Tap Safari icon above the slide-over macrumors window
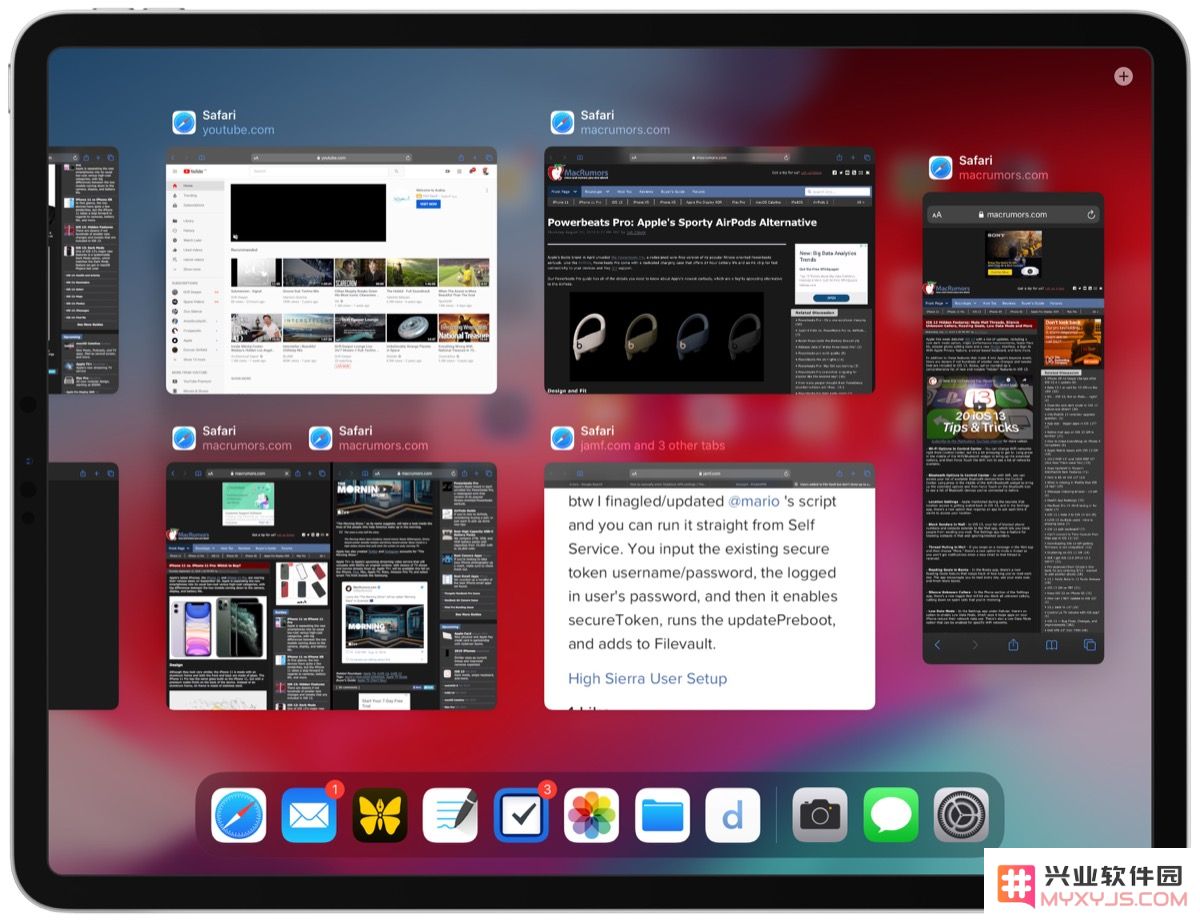Image resolution: width=1200 pixels, height=923 pixels. pos(940,167)
